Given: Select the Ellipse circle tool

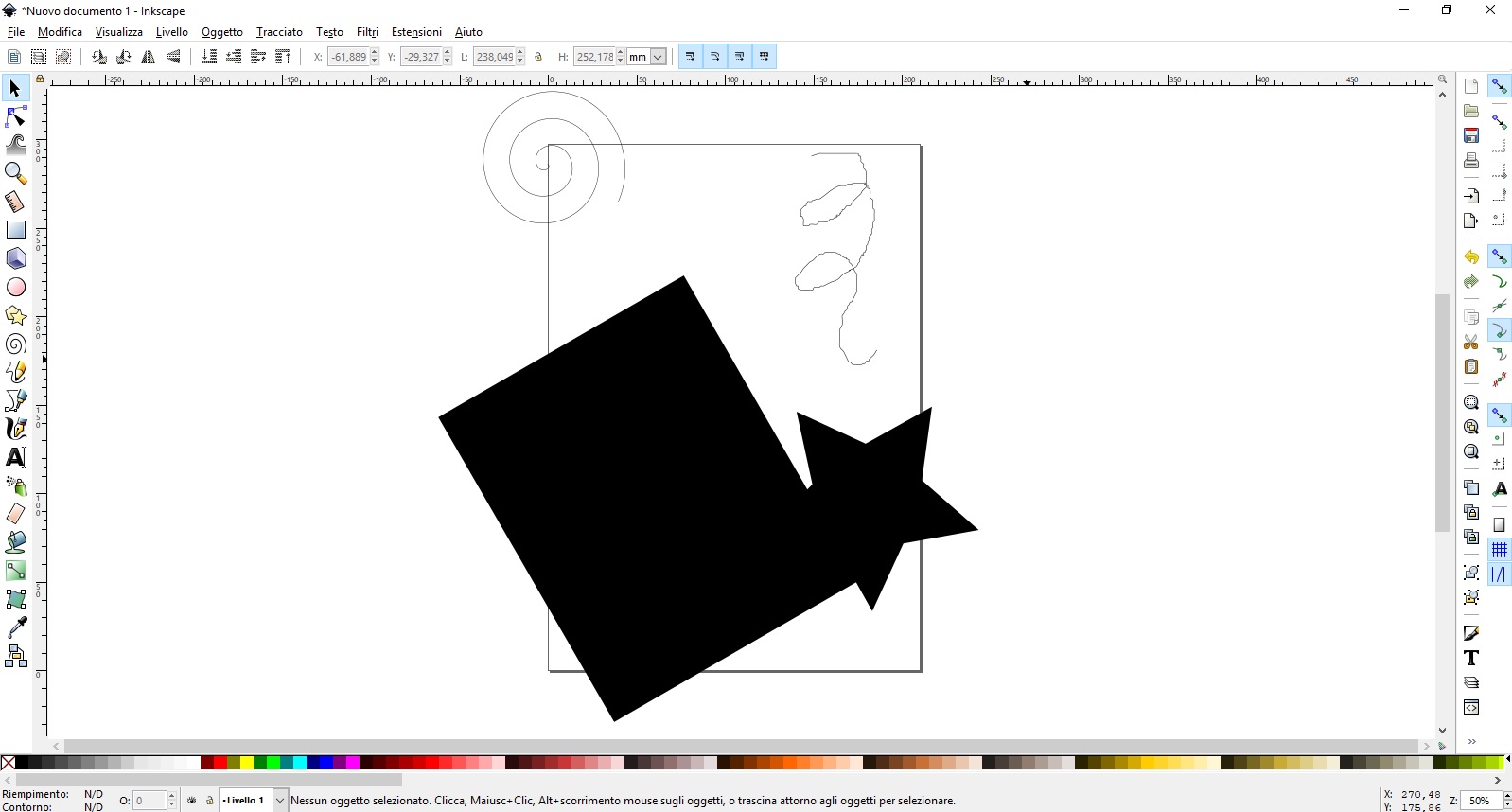Looking at the screenshot, I should point(15,287).
